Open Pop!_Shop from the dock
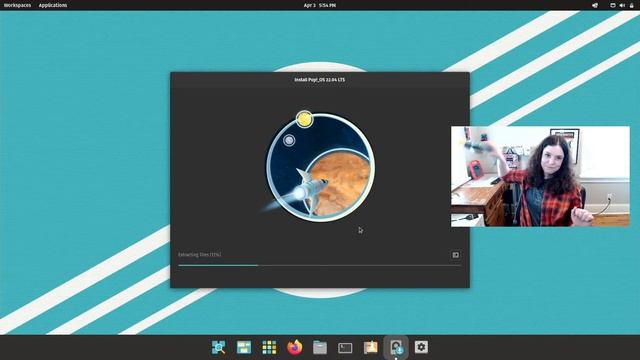The width and height of the screenshot is (640, 360). point(371,347)
